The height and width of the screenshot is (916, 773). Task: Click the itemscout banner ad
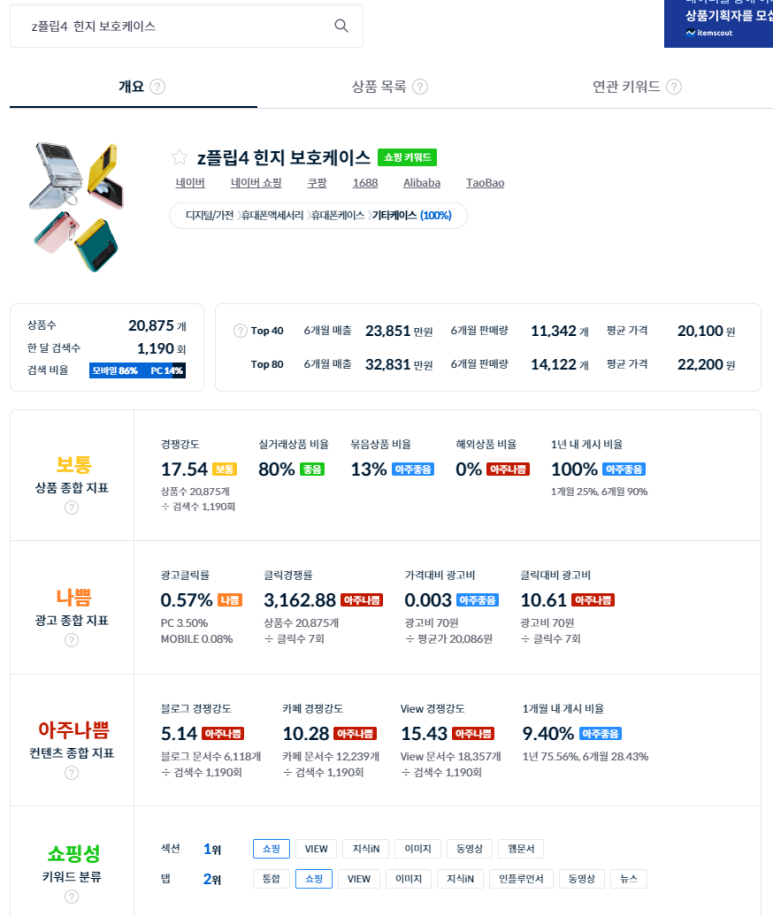tap(719, 23)
